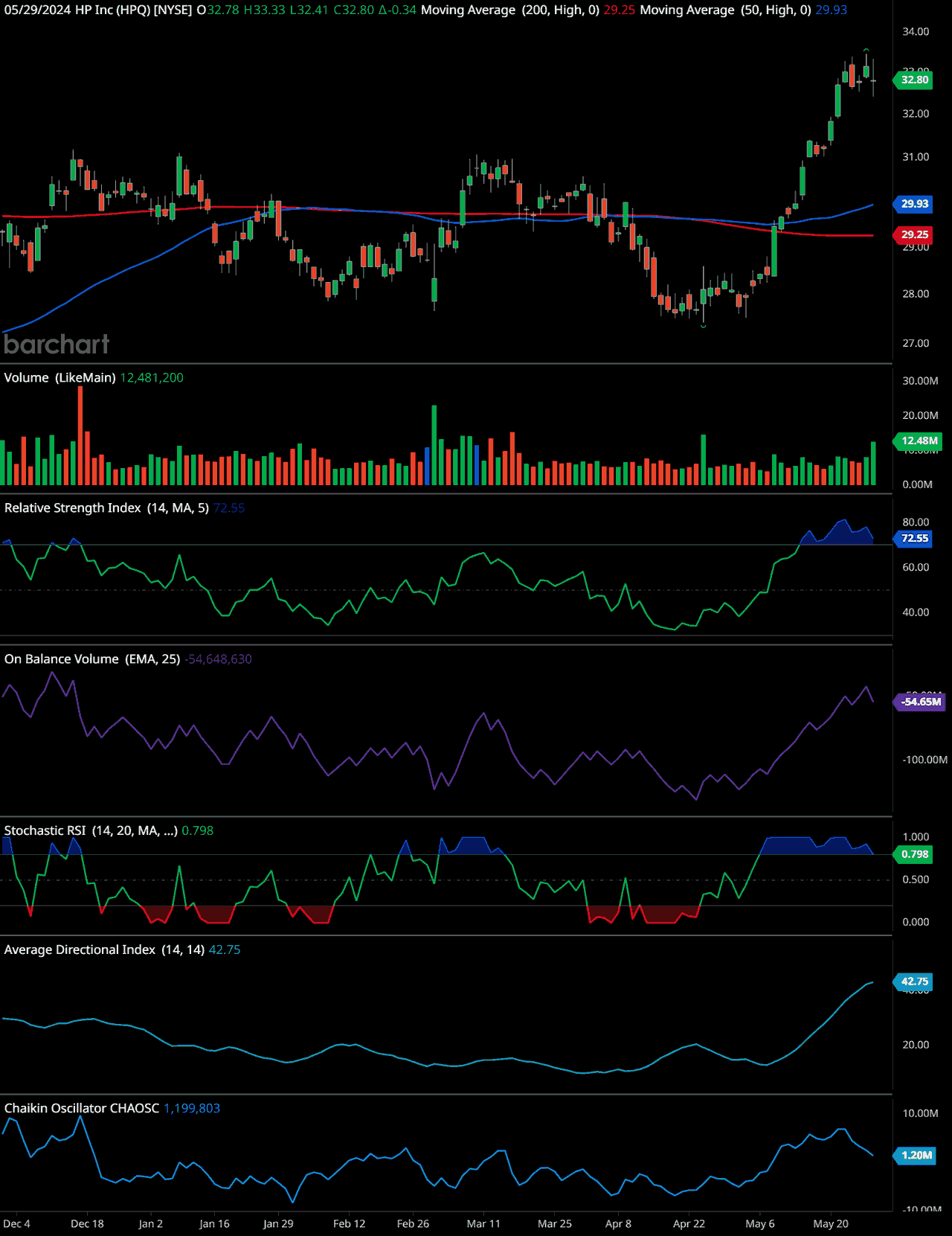Click the Jan 29 date marker
Screen dimensions: 952x1236
coord(278,1224)
